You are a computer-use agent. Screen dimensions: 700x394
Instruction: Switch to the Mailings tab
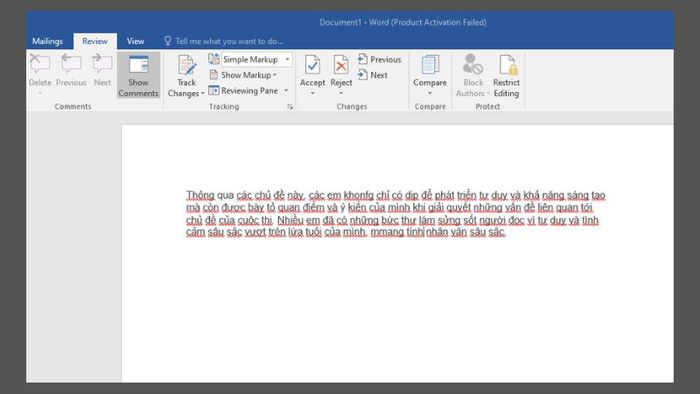[47, 41]
